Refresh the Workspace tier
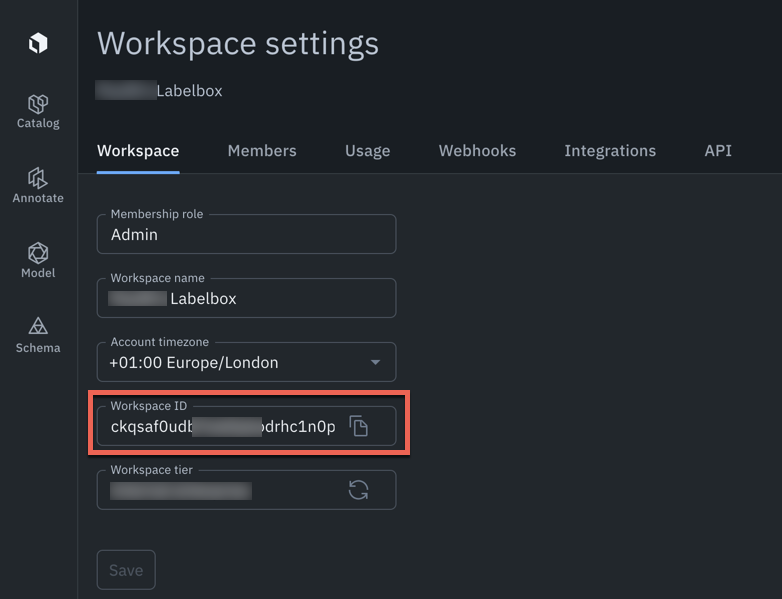The height and width of the screenshot is (599, 782). coord(359,490)
